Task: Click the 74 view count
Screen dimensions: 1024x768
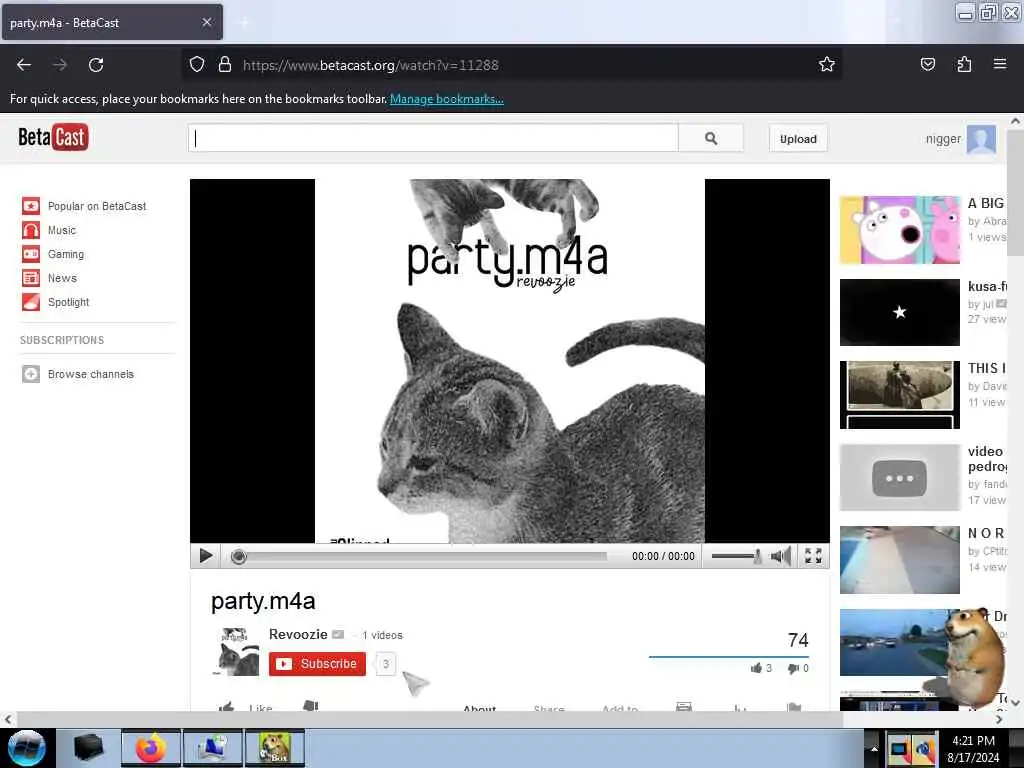Action: 798,640
